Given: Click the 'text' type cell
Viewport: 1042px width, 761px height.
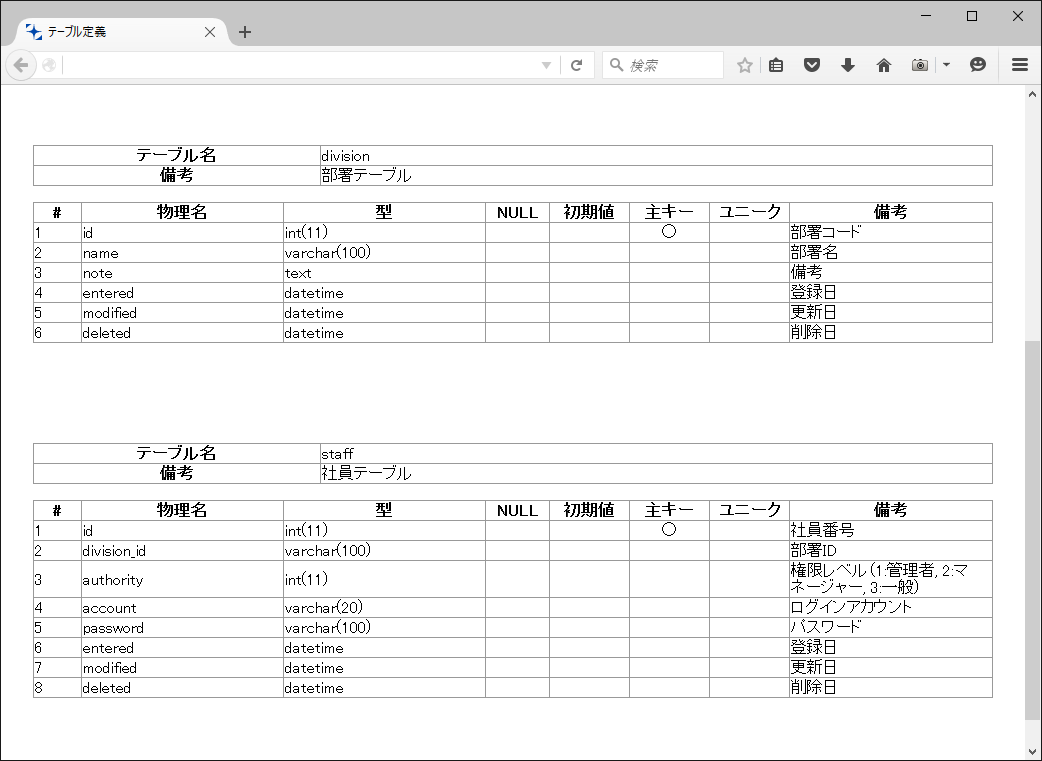Looking at the screenshot, I should 384,272.
